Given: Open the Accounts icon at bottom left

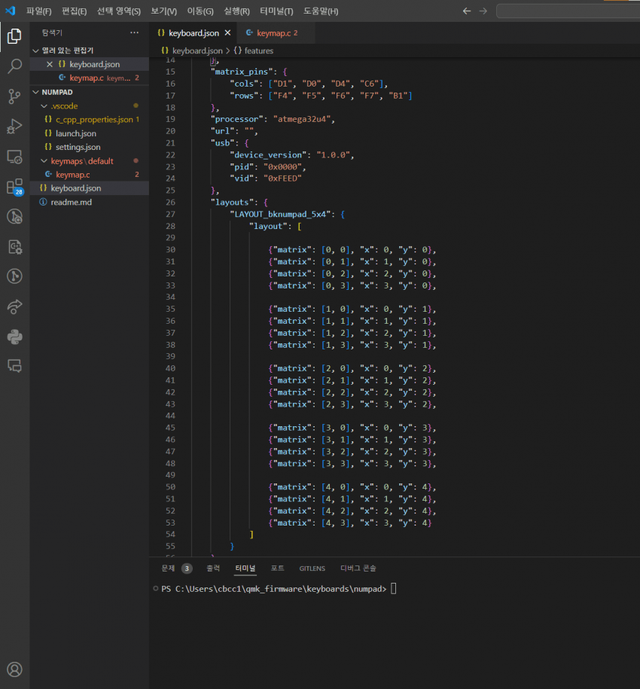Looking at the screenshot, I should 15,668.
